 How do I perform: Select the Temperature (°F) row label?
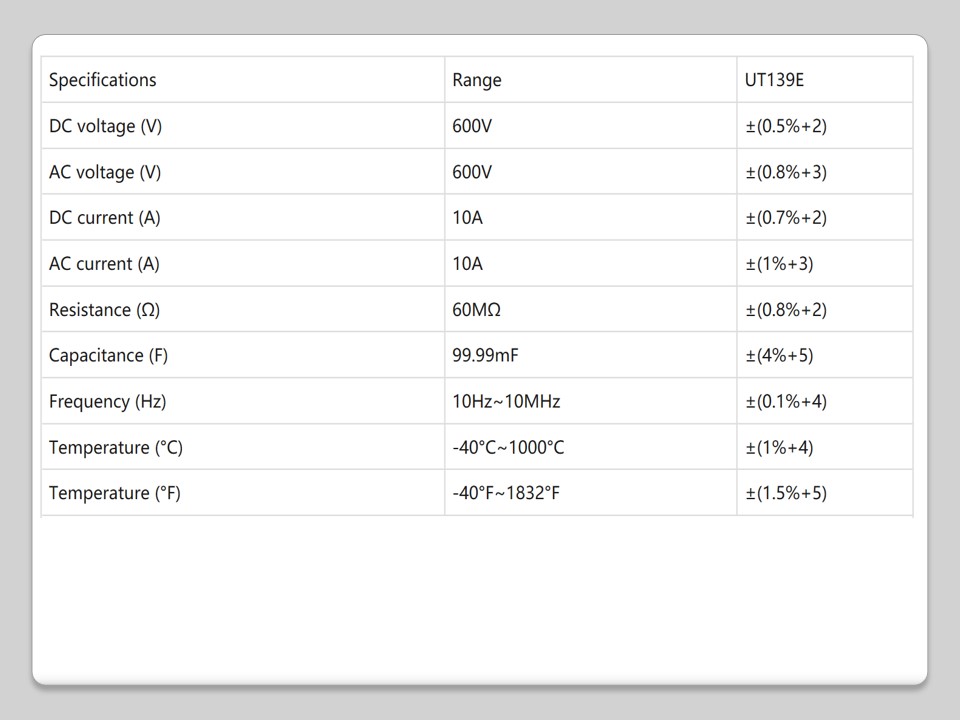coord(114,493)
